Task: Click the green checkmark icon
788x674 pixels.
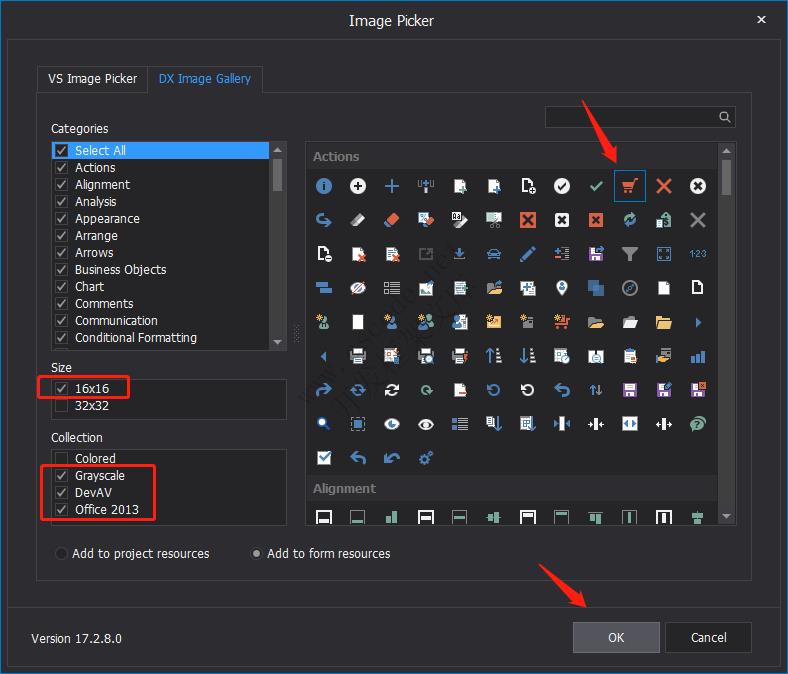Action: (595, 186)
